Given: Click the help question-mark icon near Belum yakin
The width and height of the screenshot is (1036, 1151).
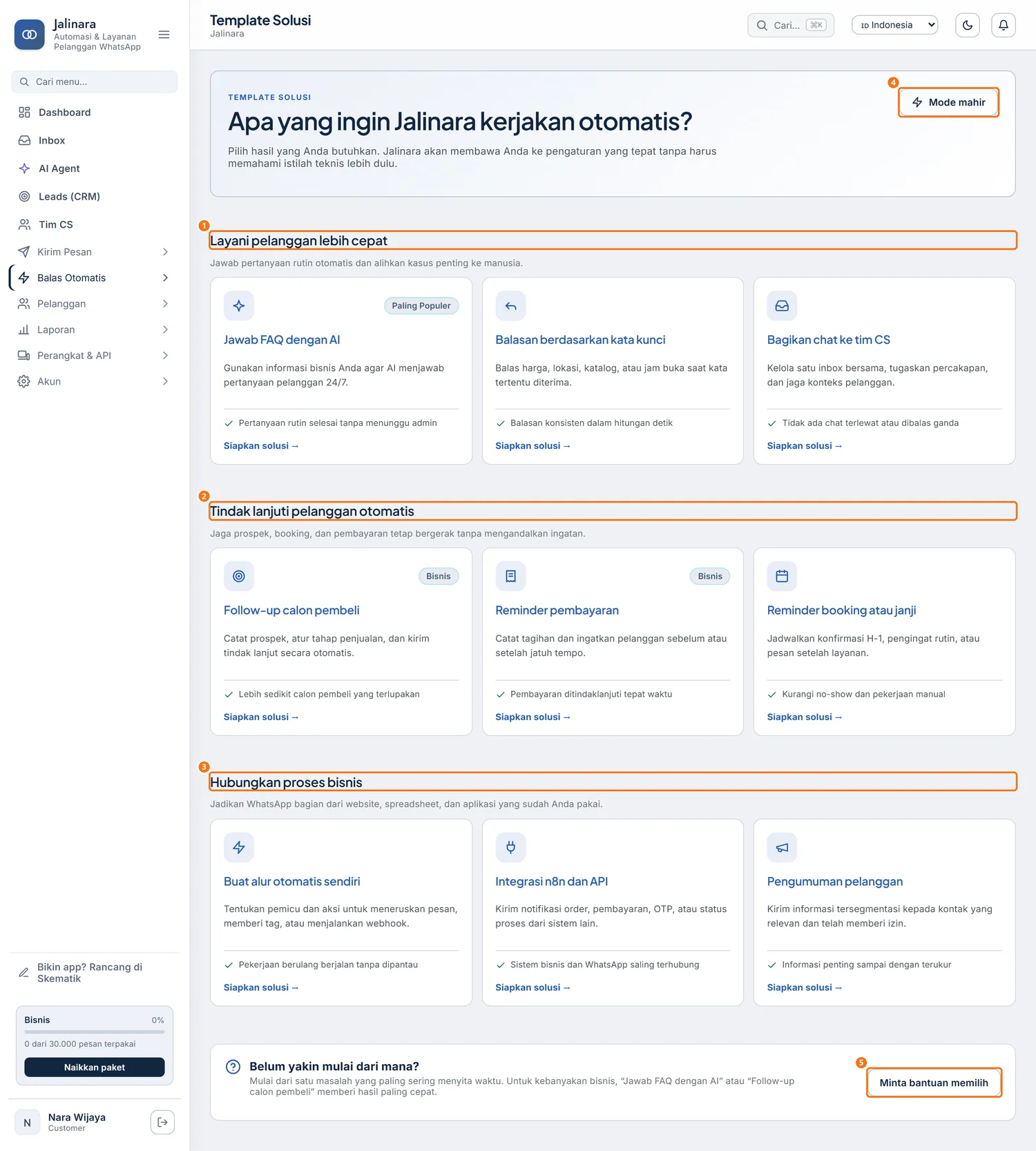Looking at the screenshot, I should (x=233, y=1067).
